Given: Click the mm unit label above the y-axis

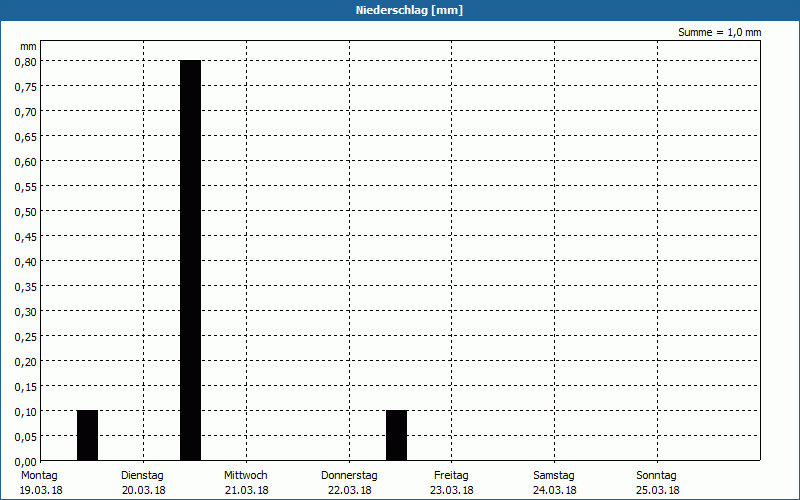Looking at the screenshot, I should point(28,46).
